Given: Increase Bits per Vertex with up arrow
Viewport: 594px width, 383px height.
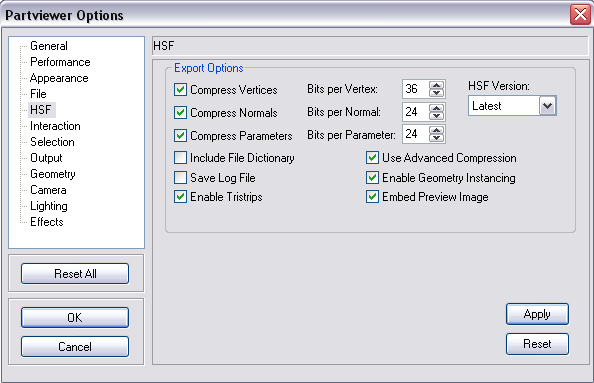Looking at the screenshot, I should [x=436, y=85].
